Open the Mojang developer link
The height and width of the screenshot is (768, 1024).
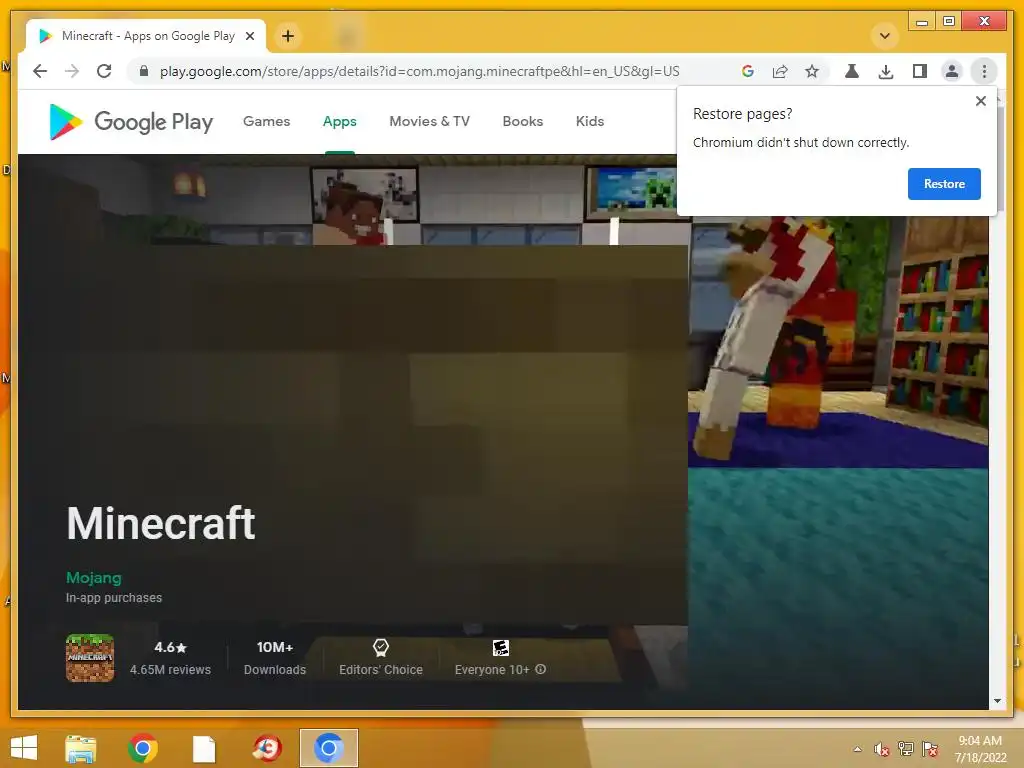point(93,577)
